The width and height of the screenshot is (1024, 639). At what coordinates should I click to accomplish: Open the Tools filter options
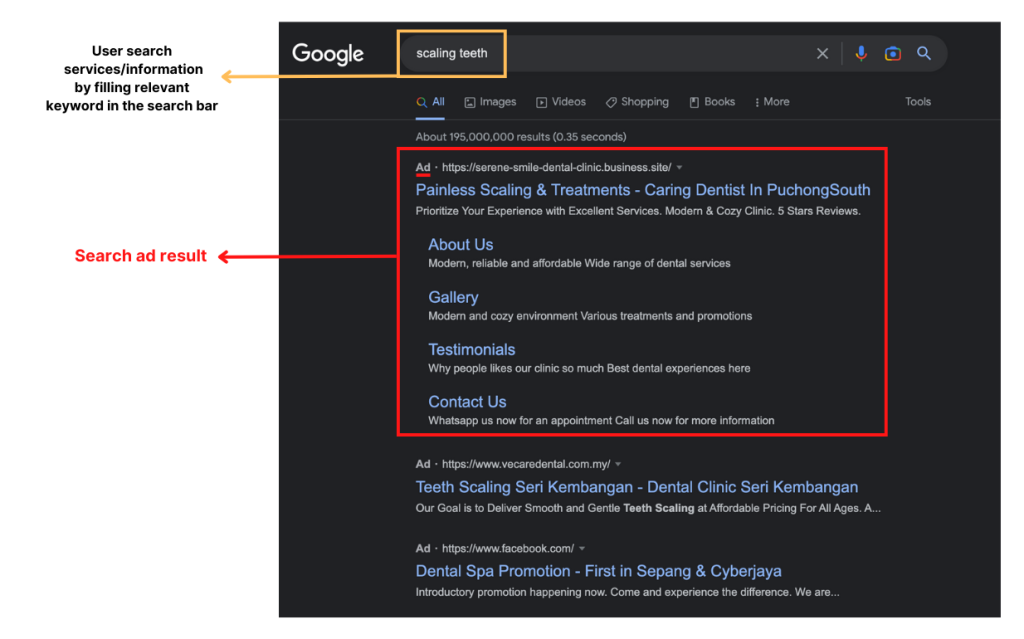pos(918,102)
